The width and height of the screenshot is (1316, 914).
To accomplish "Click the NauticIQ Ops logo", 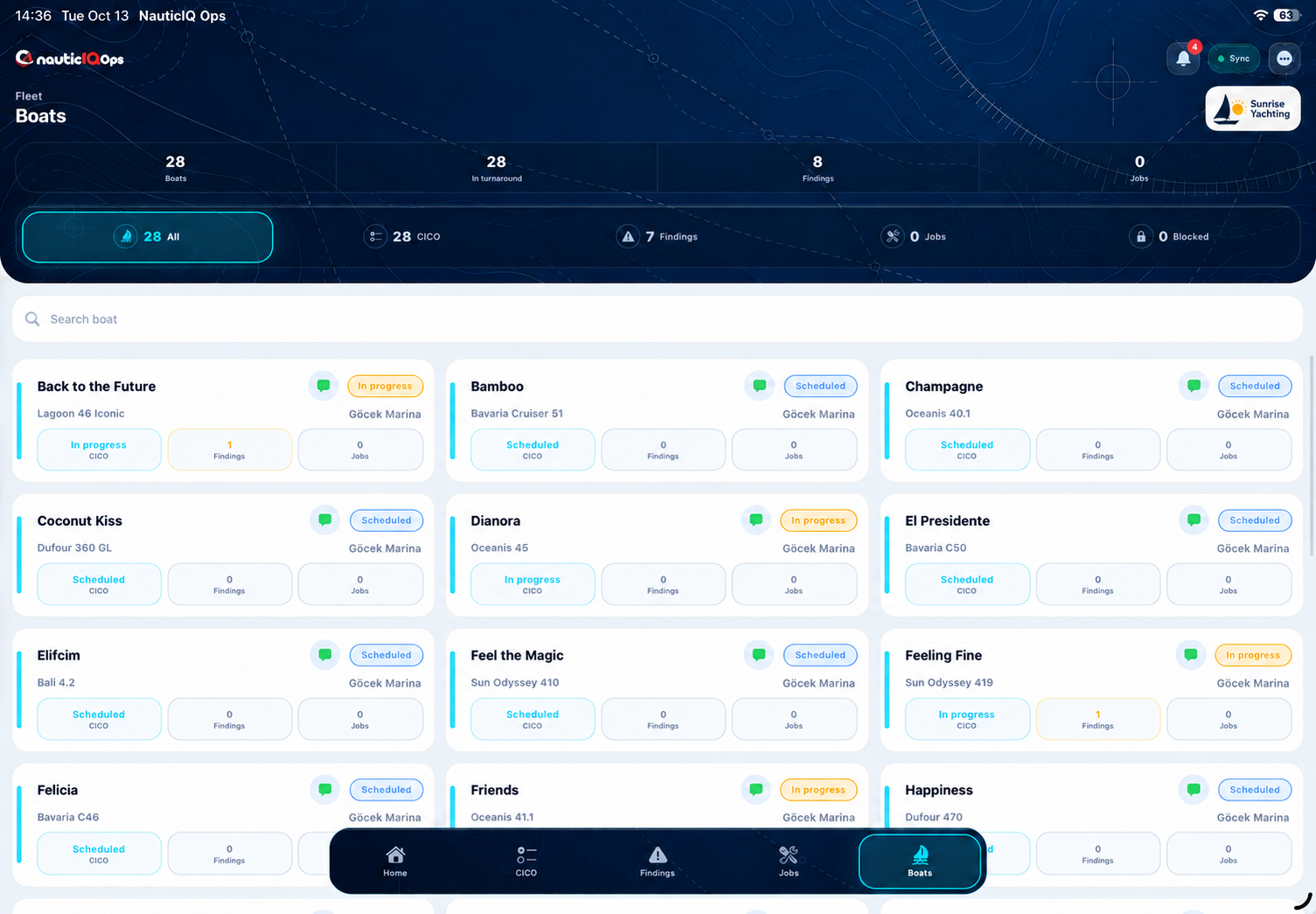I will point(70,59).
